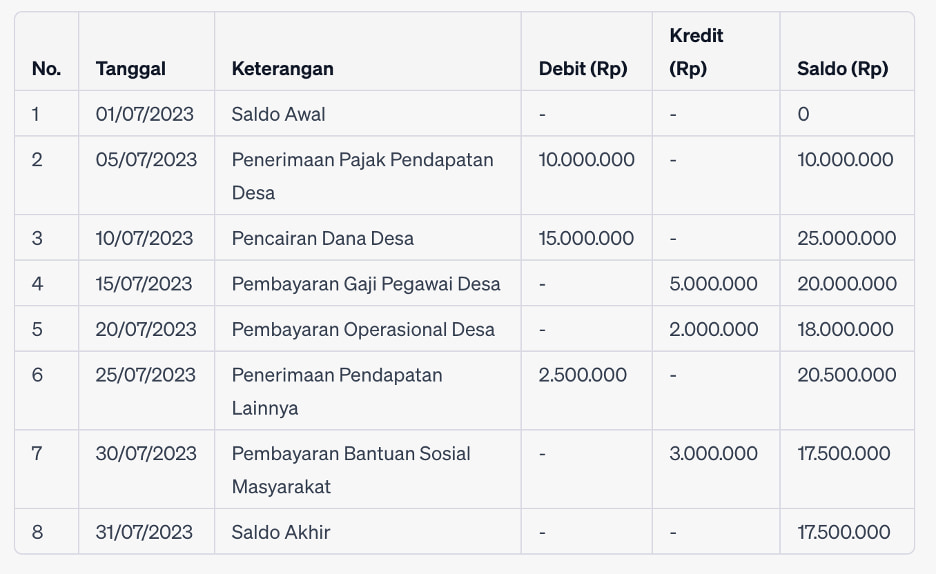
Task: Click the 15.000.000 debit amount
Action: (586, 238)
